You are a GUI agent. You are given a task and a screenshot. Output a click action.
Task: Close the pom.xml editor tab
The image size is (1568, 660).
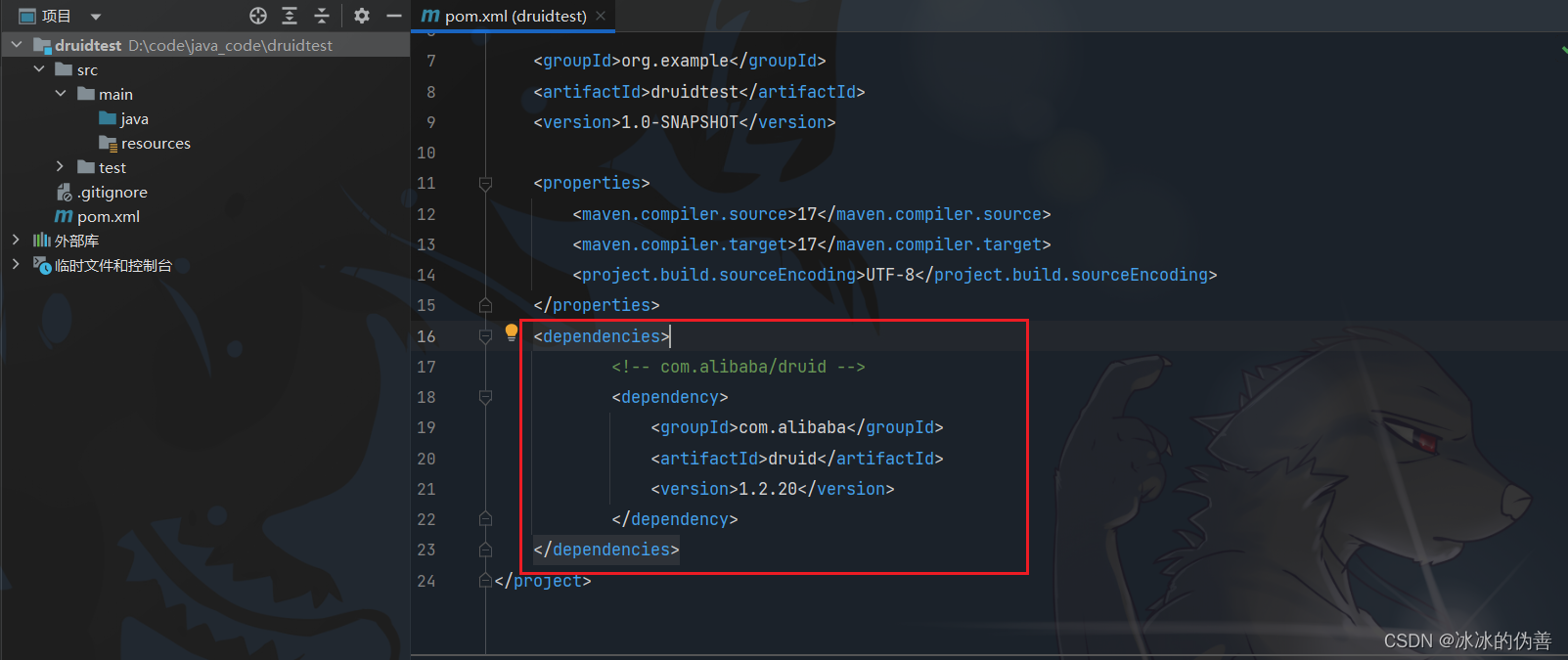click(x=601, y=16)
